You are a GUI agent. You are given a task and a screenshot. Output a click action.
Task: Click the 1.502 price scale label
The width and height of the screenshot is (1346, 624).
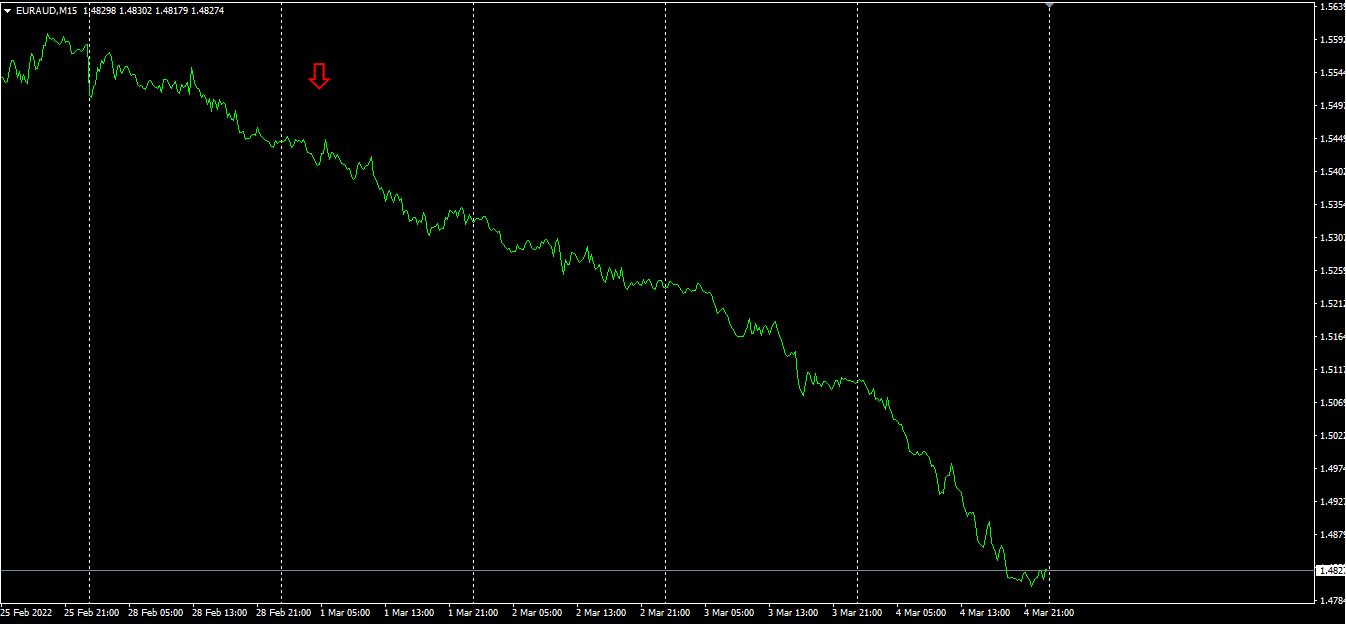[x=1332, y=436]
